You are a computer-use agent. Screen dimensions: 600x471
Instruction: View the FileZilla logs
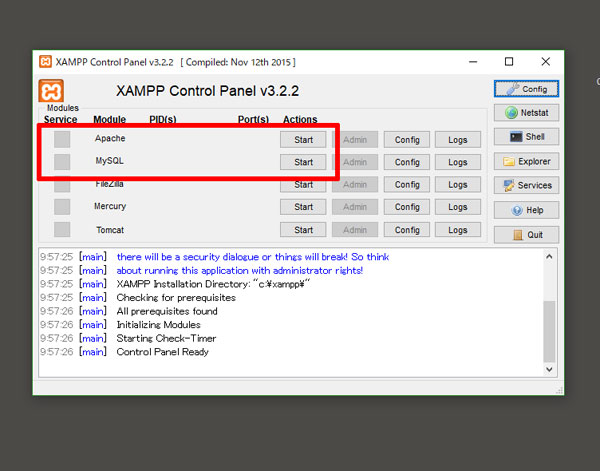458,184
